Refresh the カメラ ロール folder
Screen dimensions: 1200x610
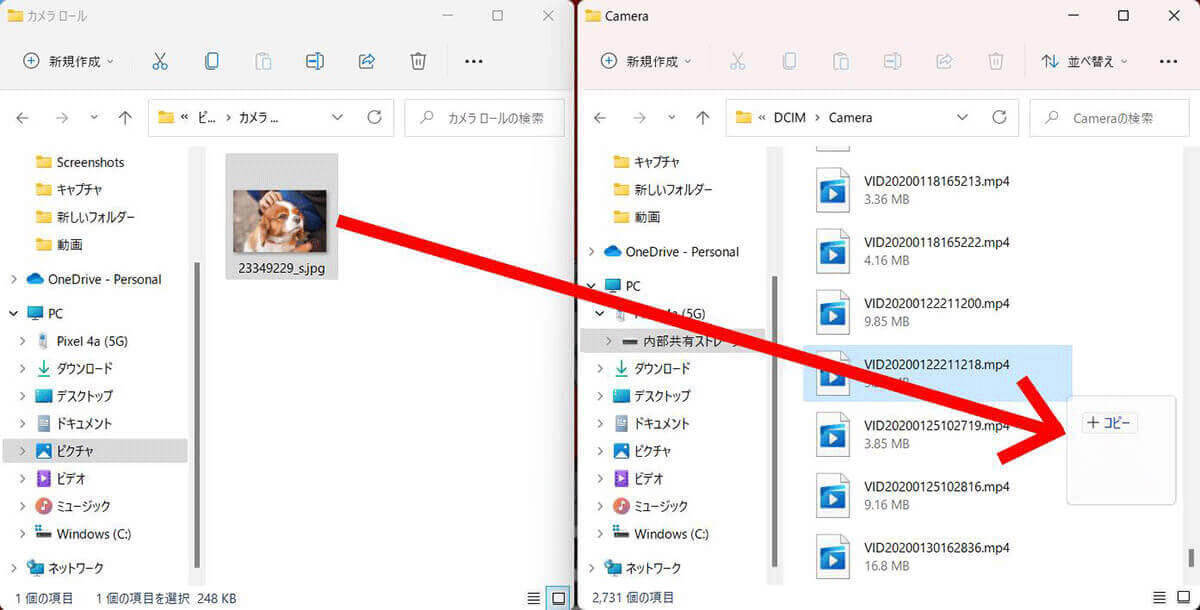[x=374, y=117]
